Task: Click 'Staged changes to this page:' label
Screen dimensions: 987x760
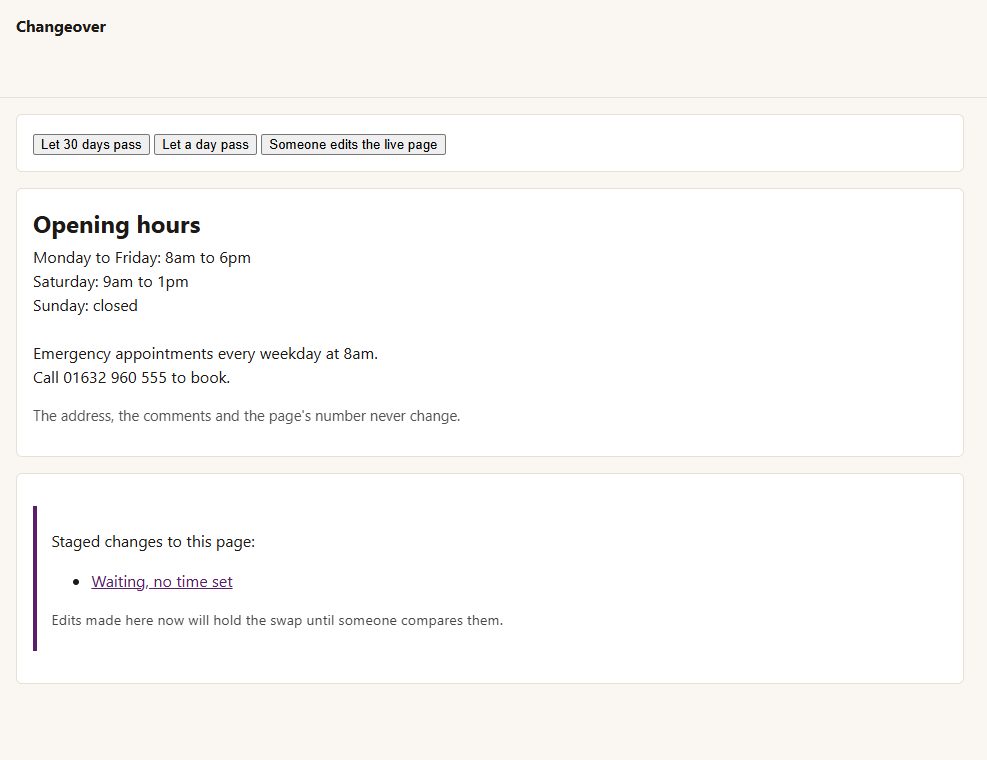Action: pyautogui.click(x=153, y=542)
